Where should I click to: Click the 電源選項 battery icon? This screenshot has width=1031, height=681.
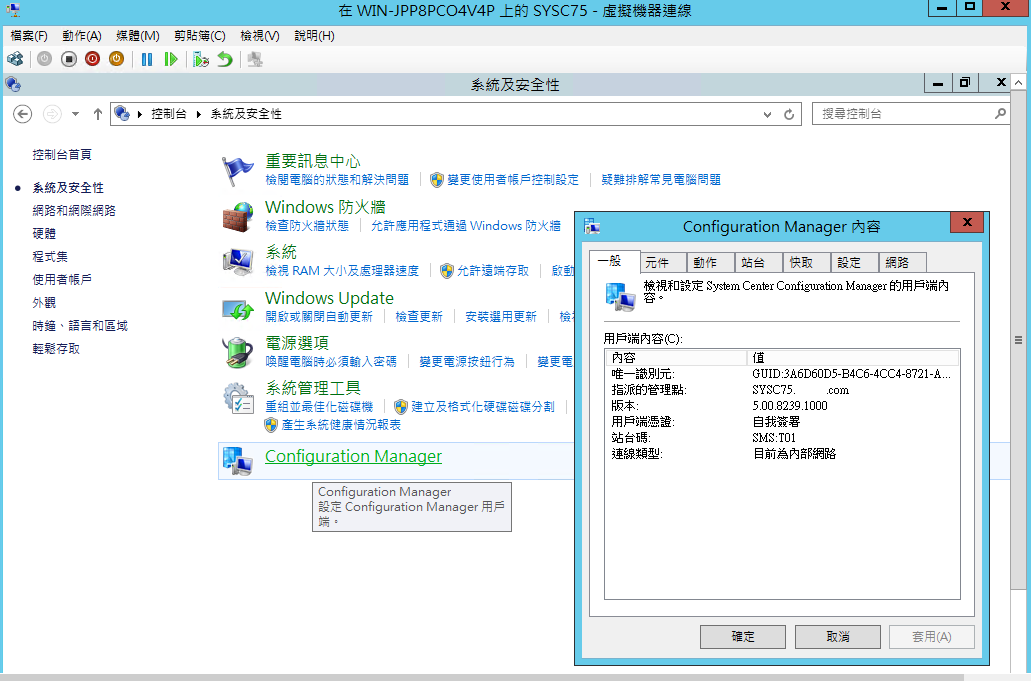[x=237, y=352]
